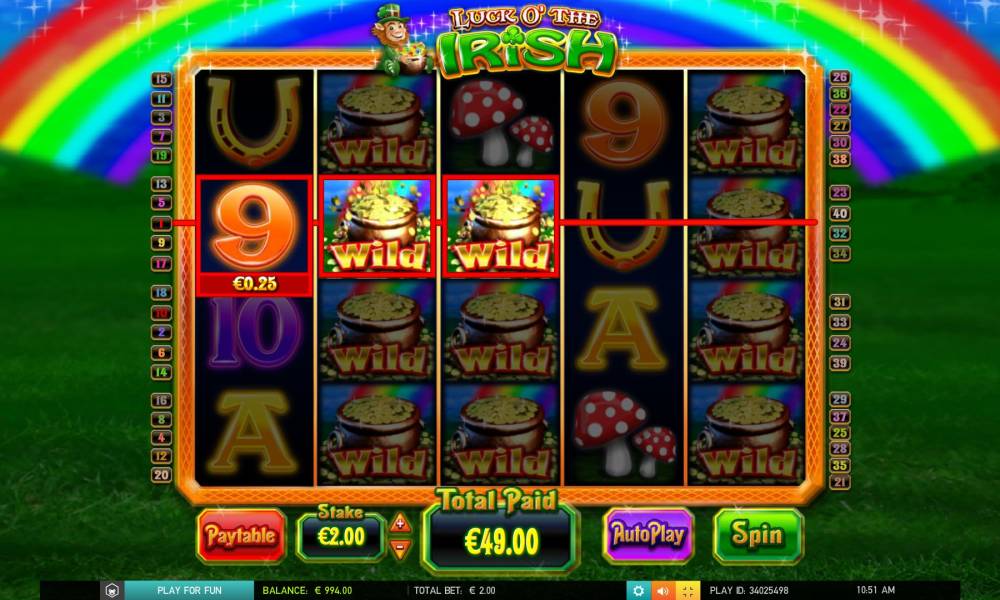The image size is (1000, 600).
Task: Select payline number 26 indicator
Action: tap(839, 77)
